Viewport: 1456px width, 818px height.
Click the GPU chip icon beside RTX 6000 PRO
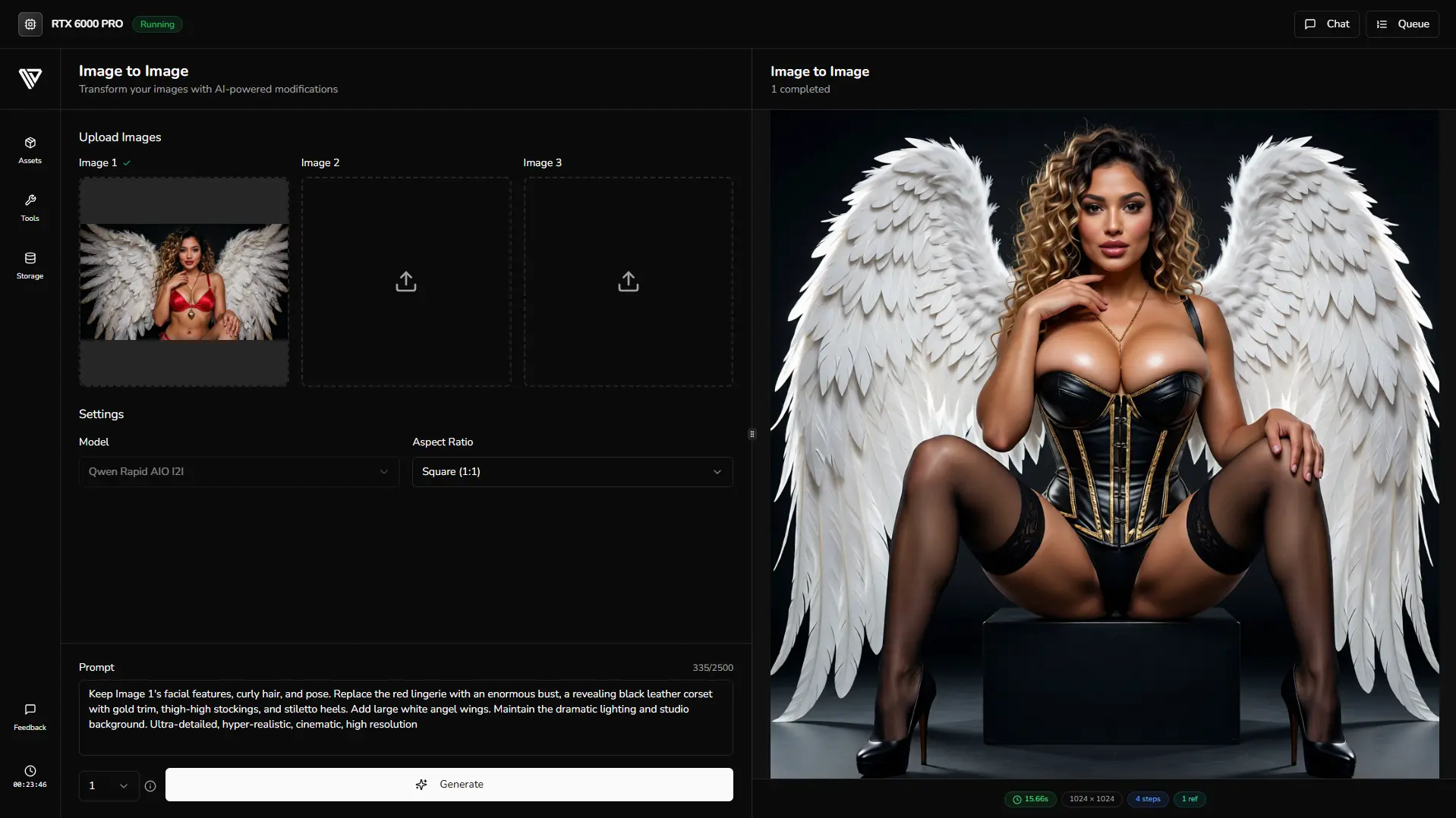pos(30,24)
